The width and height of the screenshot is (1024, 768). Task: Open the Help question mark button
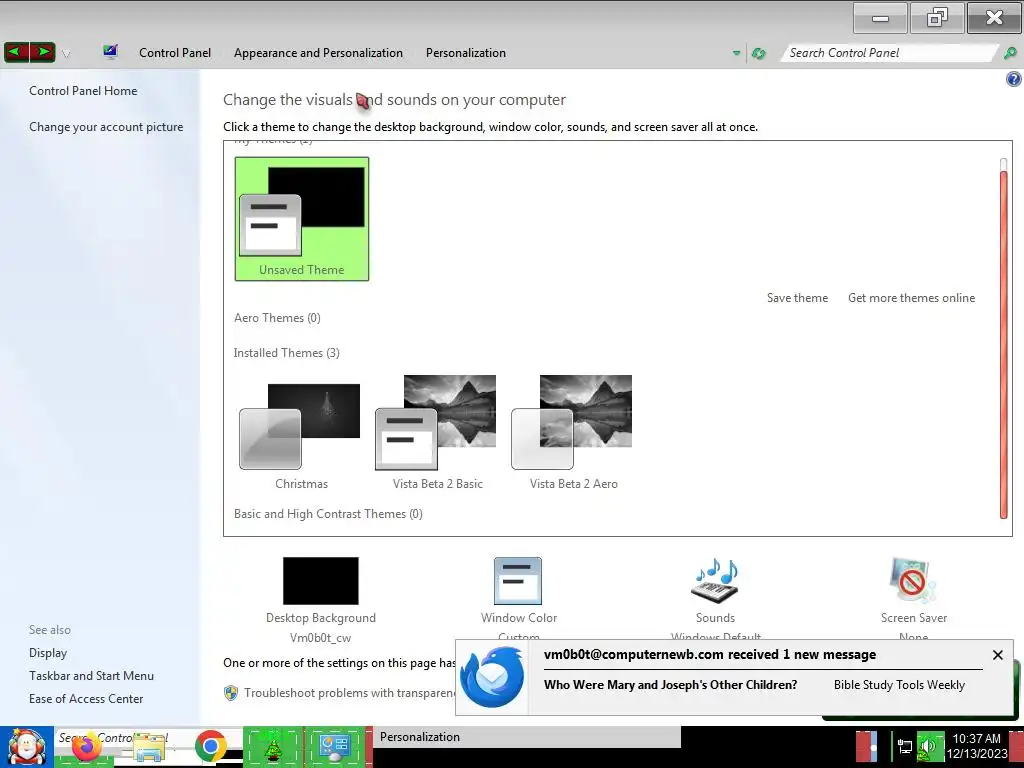[1014, 79]
